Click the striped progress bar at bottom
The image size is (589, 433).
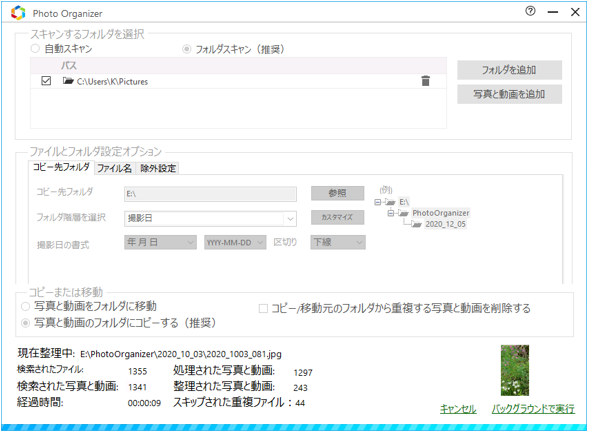pyautogui.click(x=294, y=427)
